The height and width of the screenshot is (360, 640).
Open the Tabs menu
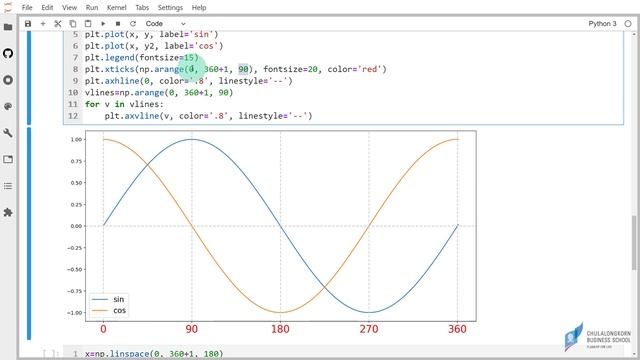tap(142, 7)
